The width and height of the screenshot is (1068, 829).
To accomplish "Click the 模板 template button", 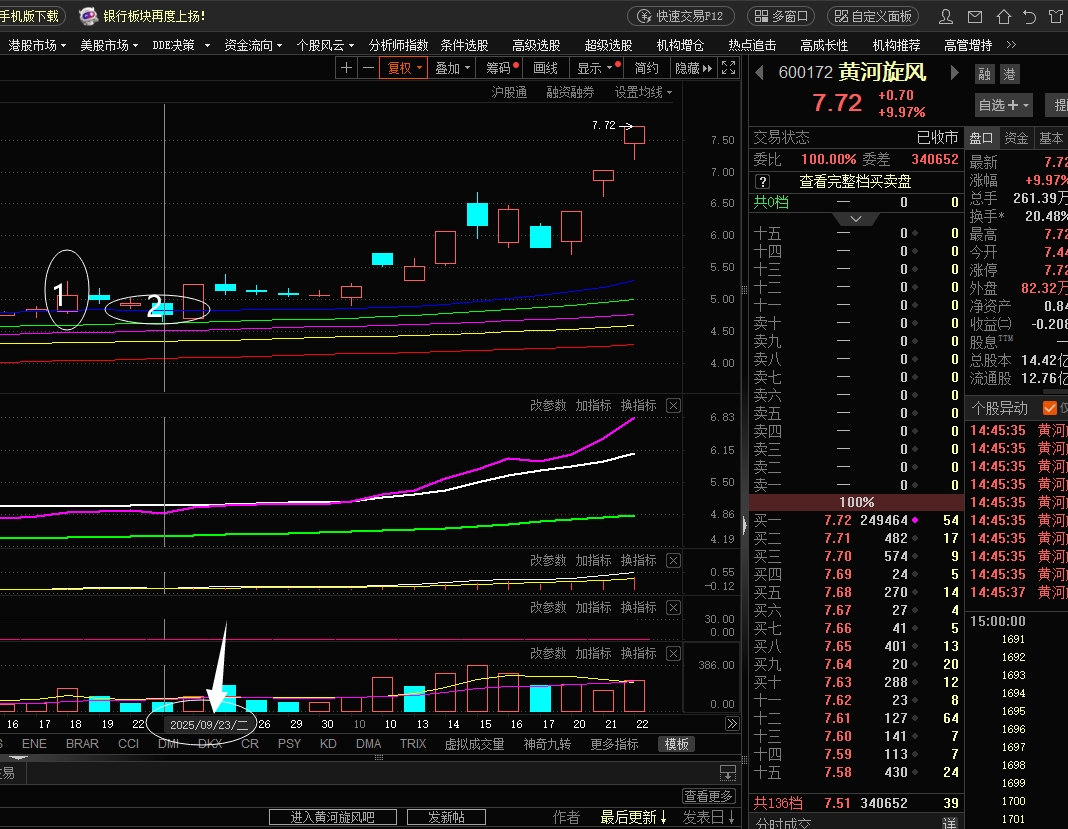I will point(676,744).
